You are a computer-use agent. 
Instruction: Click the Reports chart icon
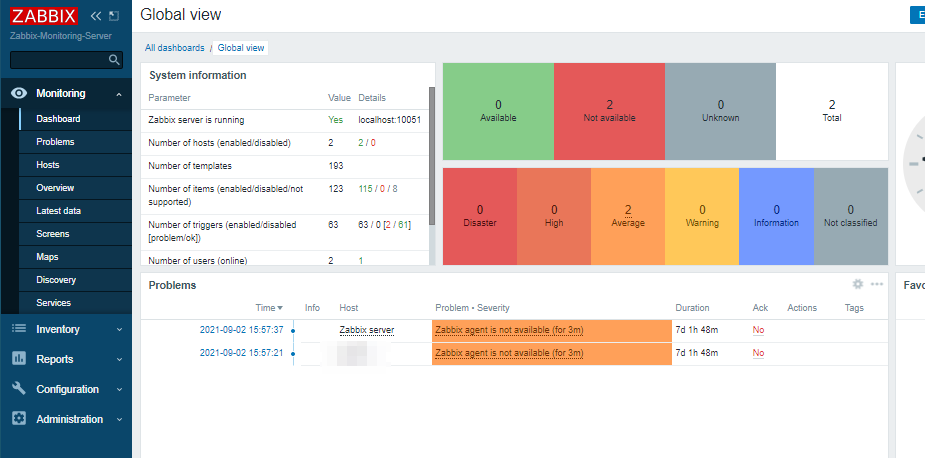click(x=19, y=358)
